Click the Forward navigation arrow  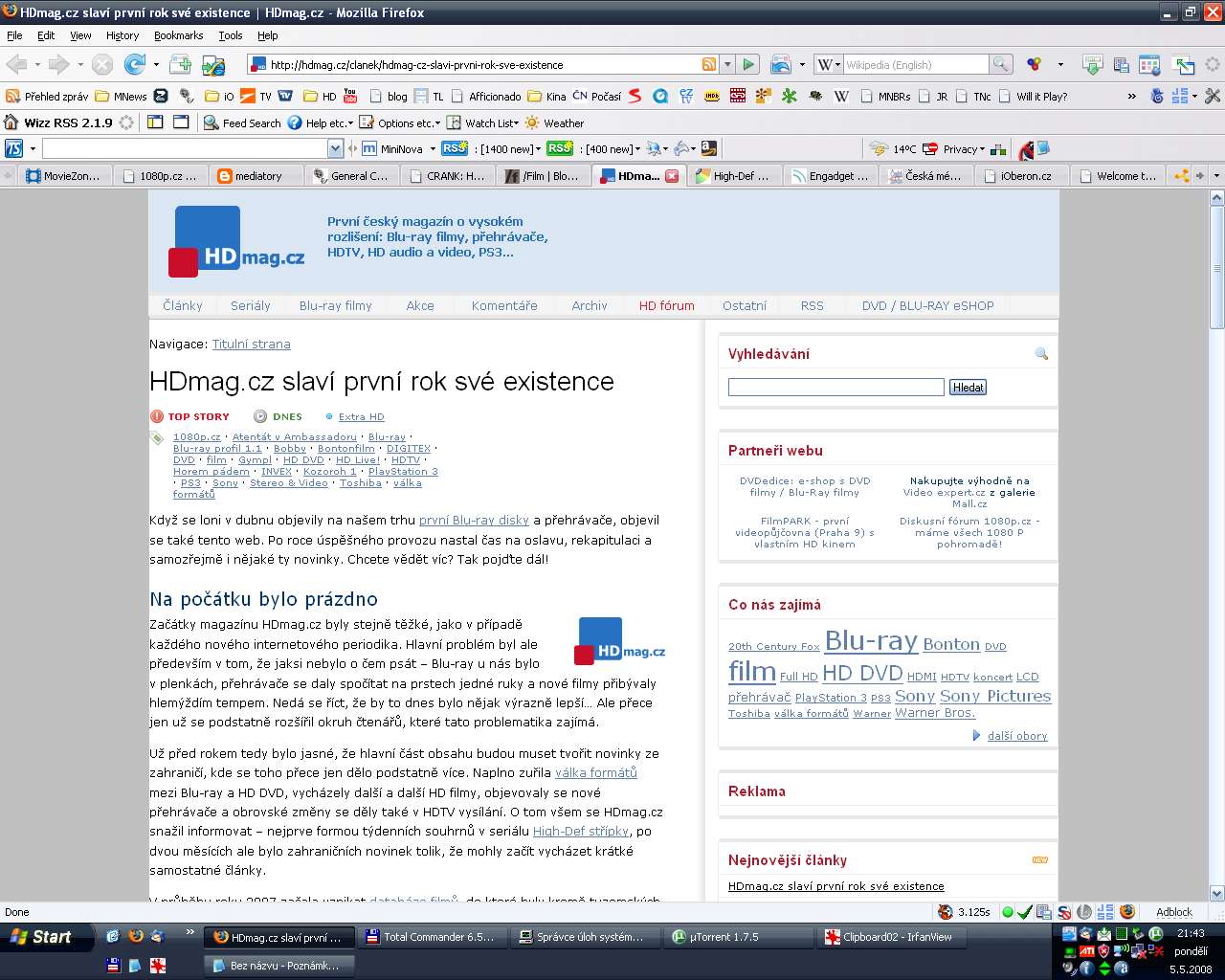point(59,64)
